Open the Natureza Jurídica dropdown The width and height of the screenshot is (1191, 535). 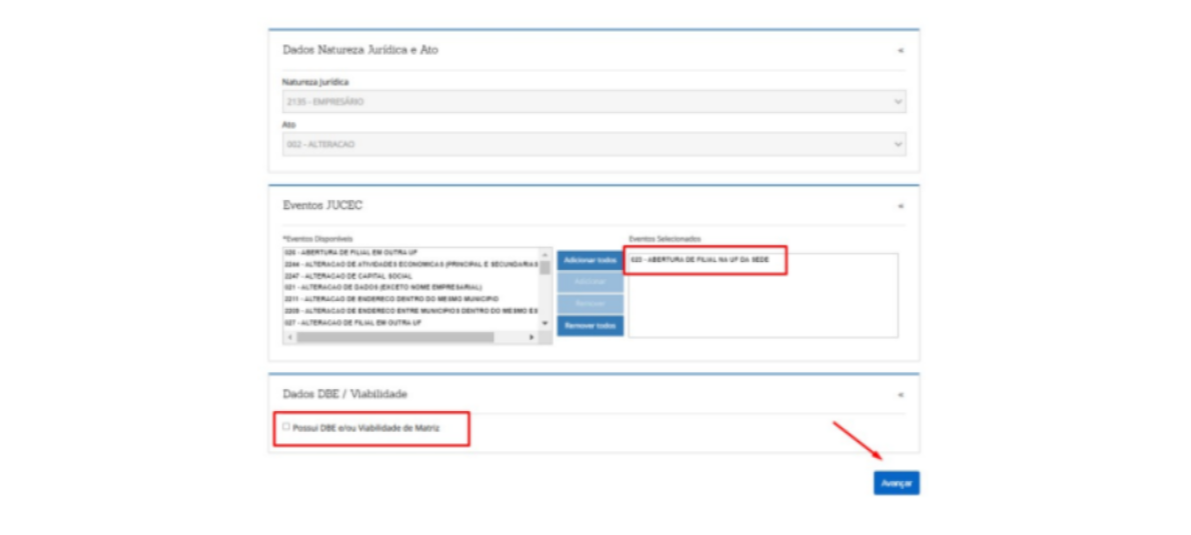coord(594,102)
